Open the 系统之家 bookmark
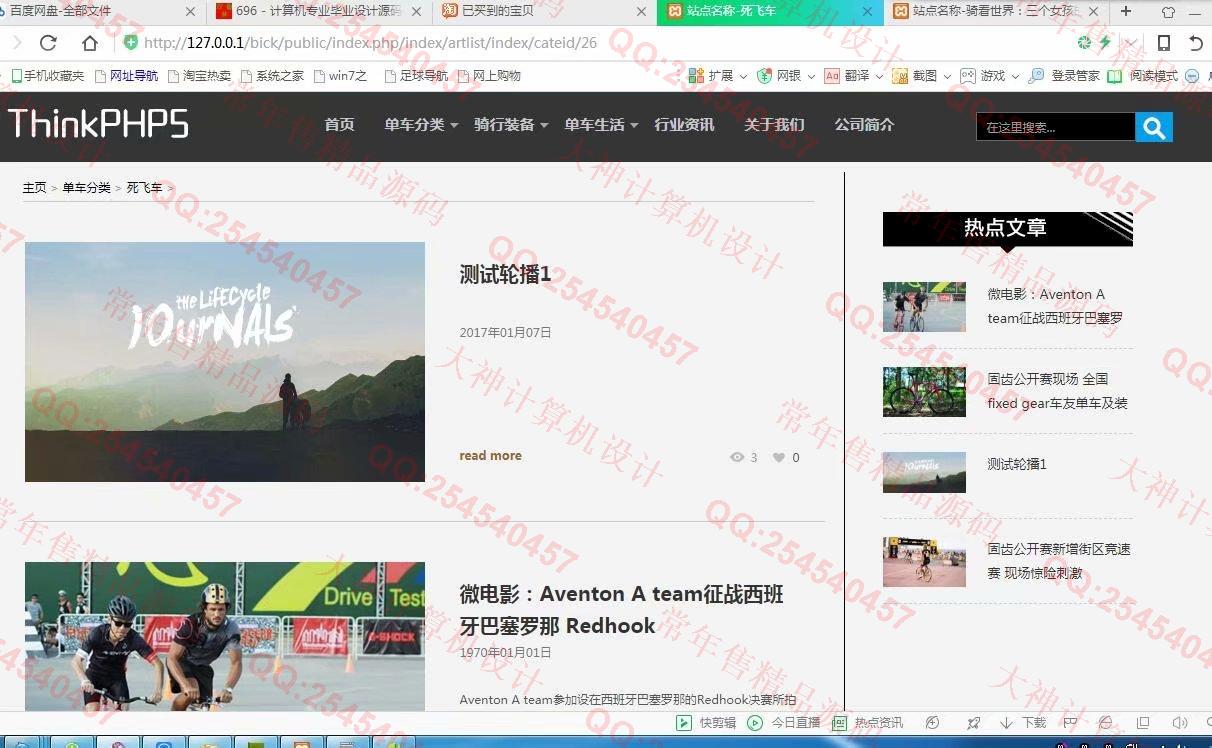This screenshot has height=748, width=1212. 272,76
